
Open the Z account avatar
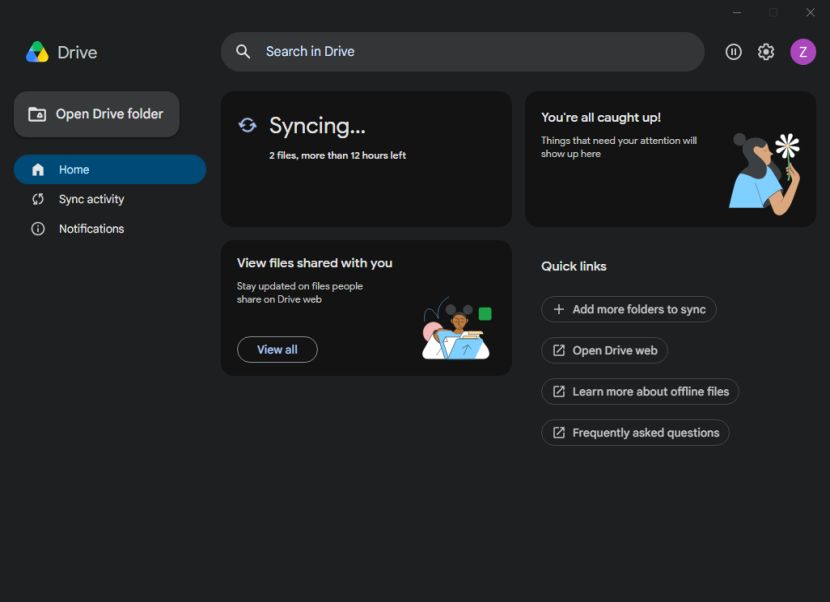tap(803, 52)
